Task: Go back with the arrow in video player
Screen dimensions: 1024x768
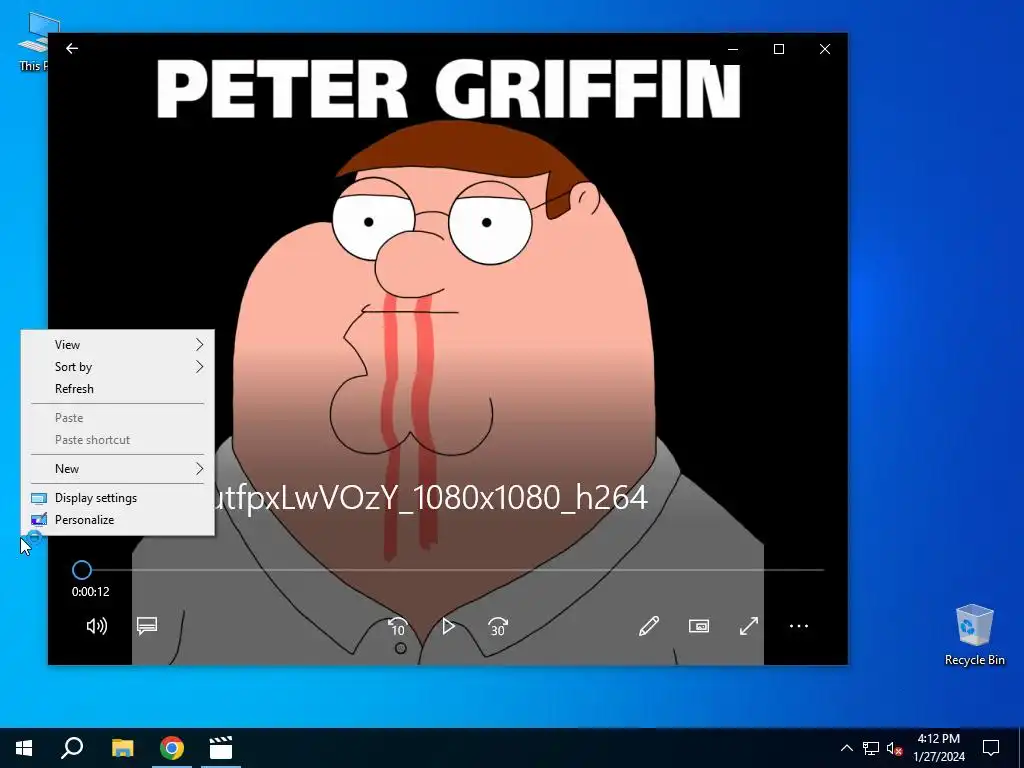Action: [x=72, y=48]
